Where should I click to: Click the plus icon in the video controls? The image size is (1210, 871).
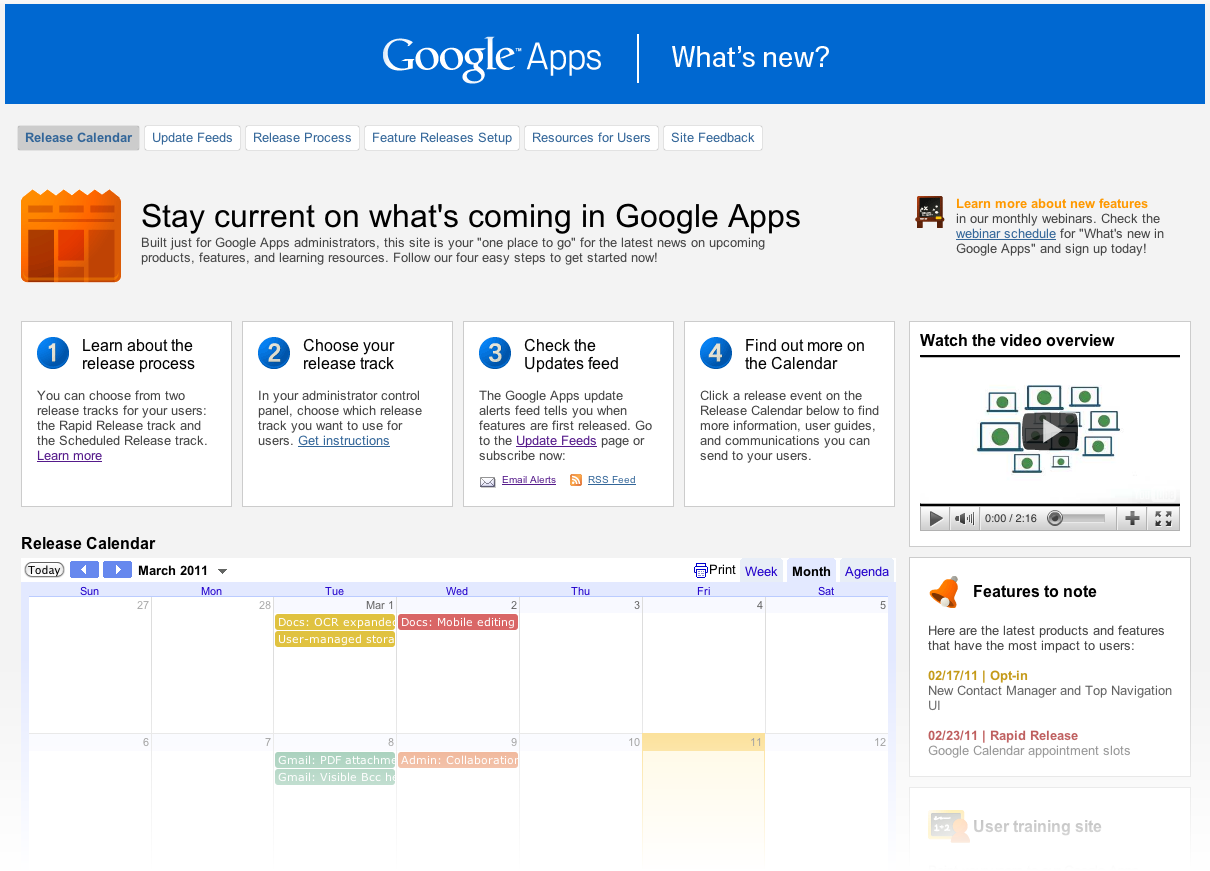coord(1132,518)
